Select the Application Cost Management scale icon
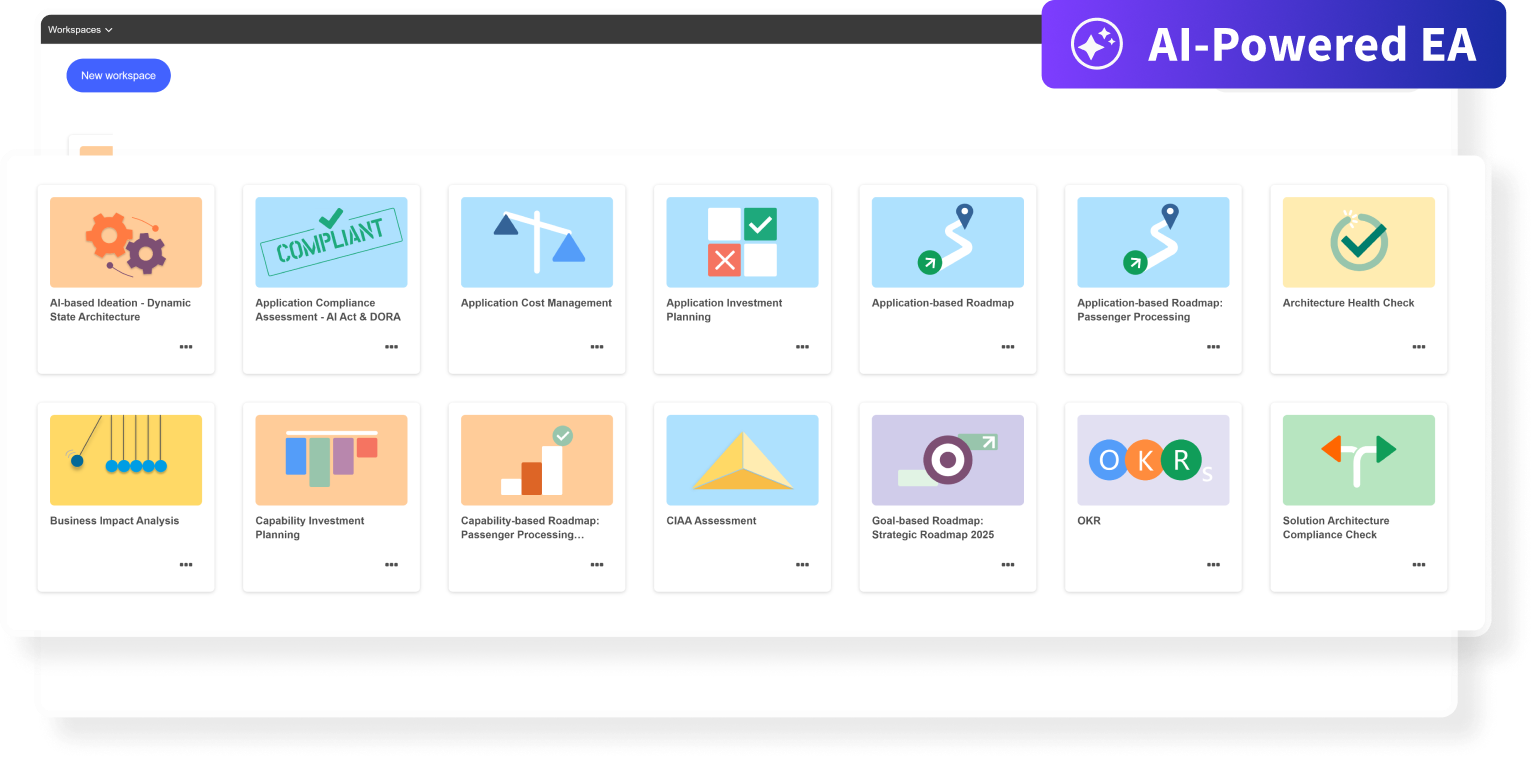This screenshot has height=761, width=1535. pos(537,242)
